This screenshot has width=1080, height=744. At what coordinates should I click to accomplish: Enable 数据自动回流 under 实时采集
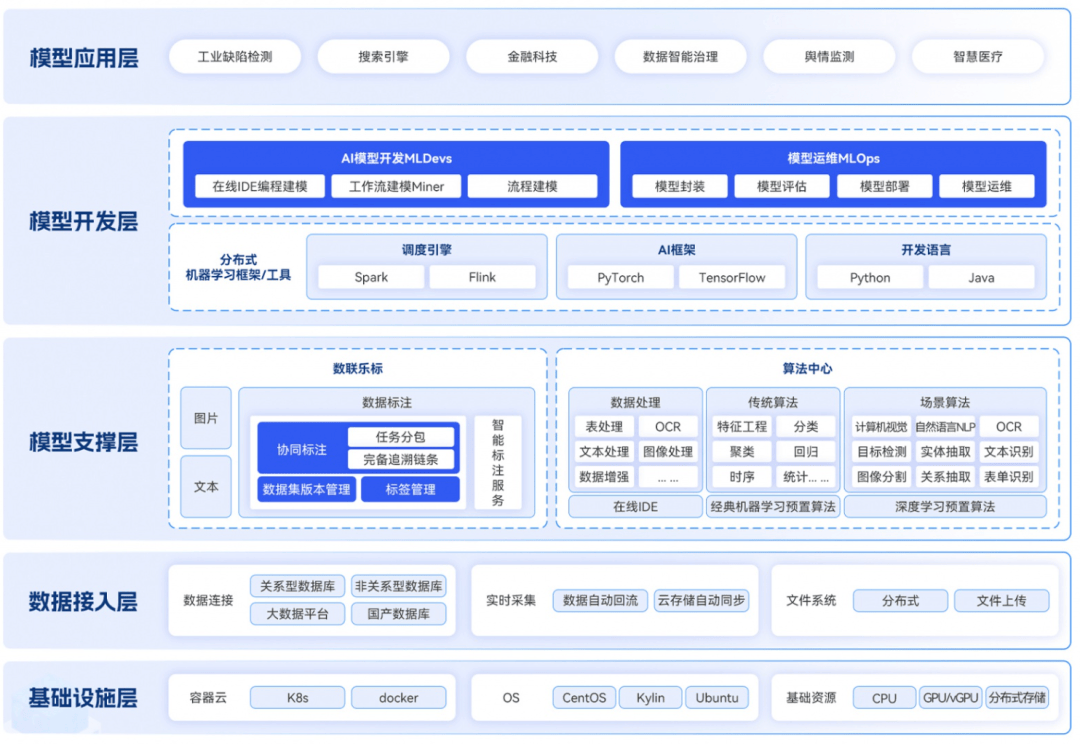(x=601, y=601)
